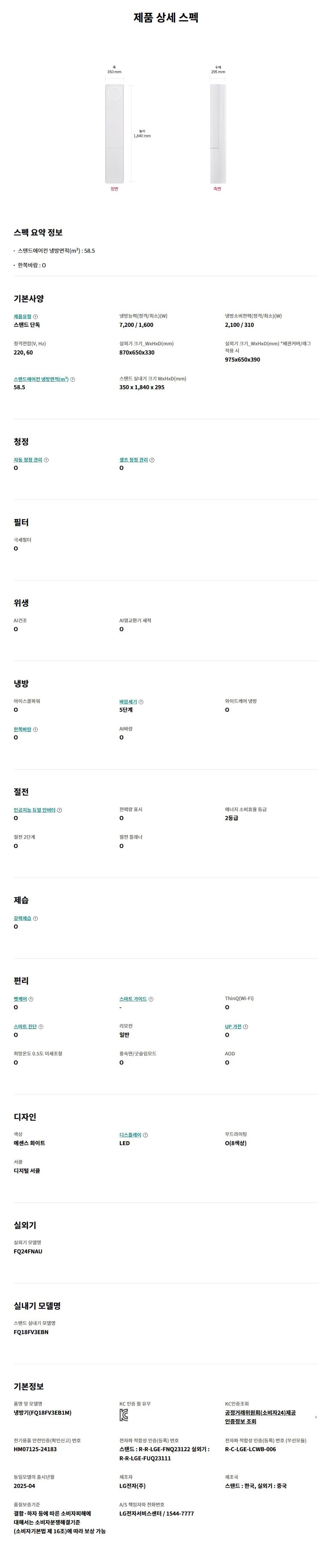Click the info icon beside 바람세기
This screenshot has width=332, height=1568.
pos(141,702)
